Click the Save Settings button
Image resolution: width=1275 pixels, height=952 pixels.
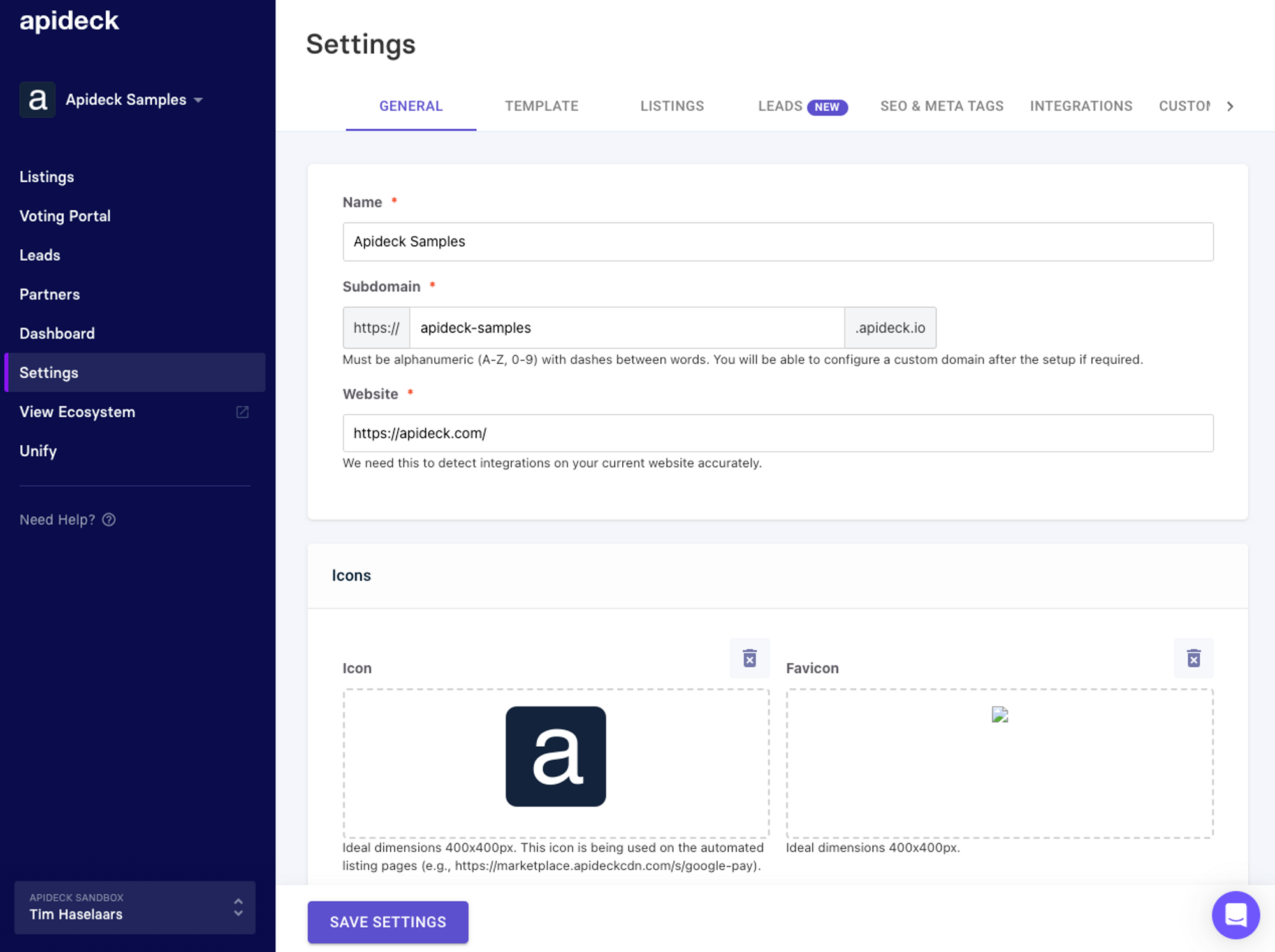(x=388, y=922)
